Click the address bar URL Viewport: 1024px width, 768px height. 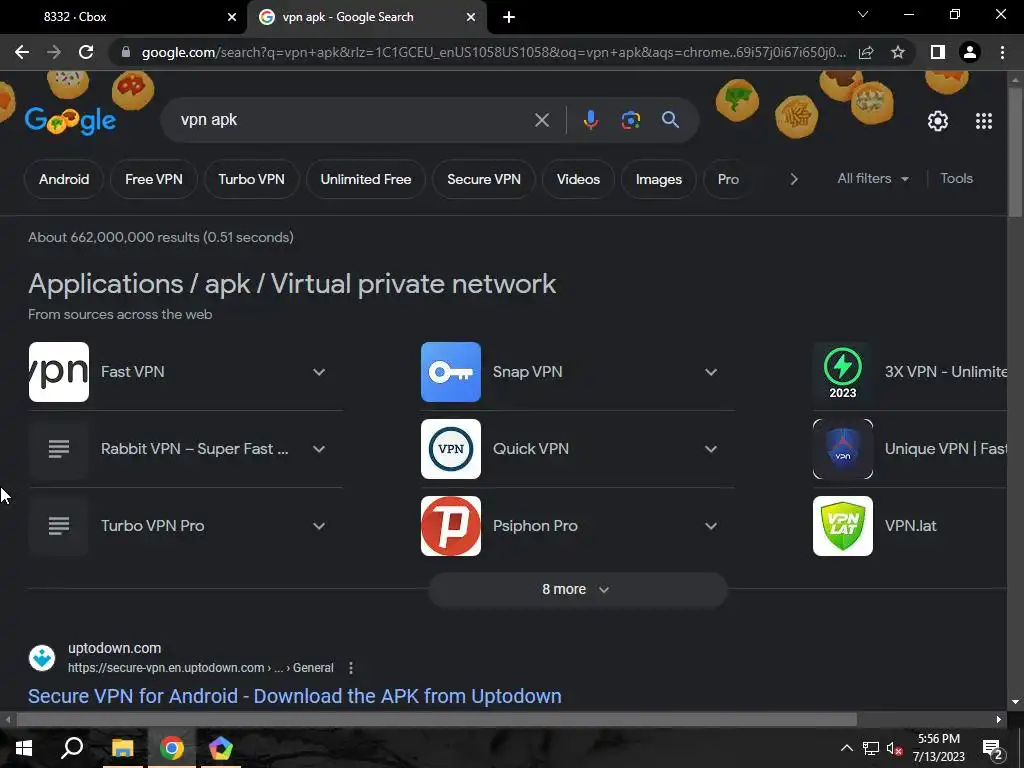point(494,52)
